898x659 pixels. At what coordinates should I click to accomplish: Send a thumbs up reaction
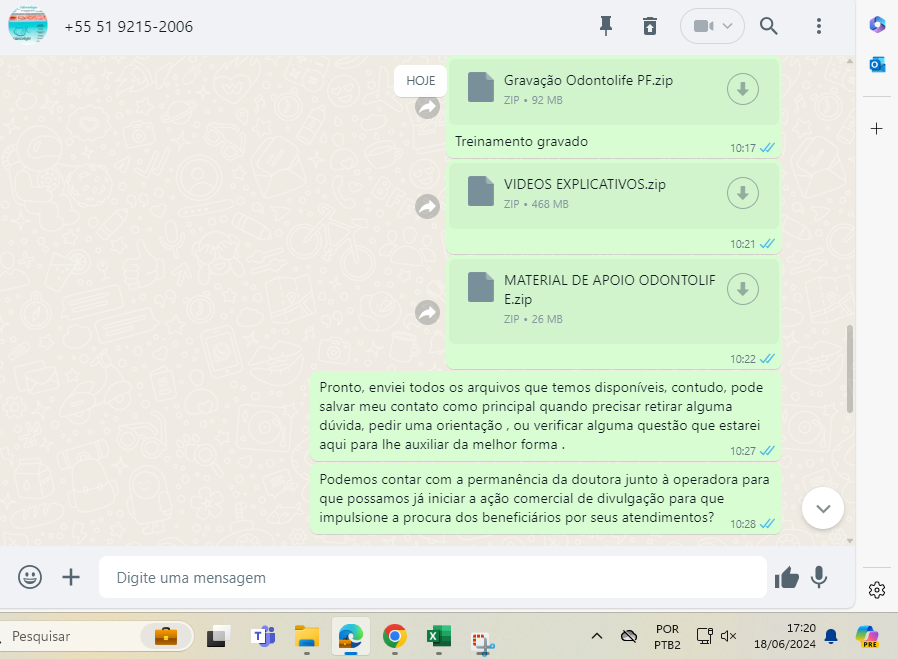[787, 577]
